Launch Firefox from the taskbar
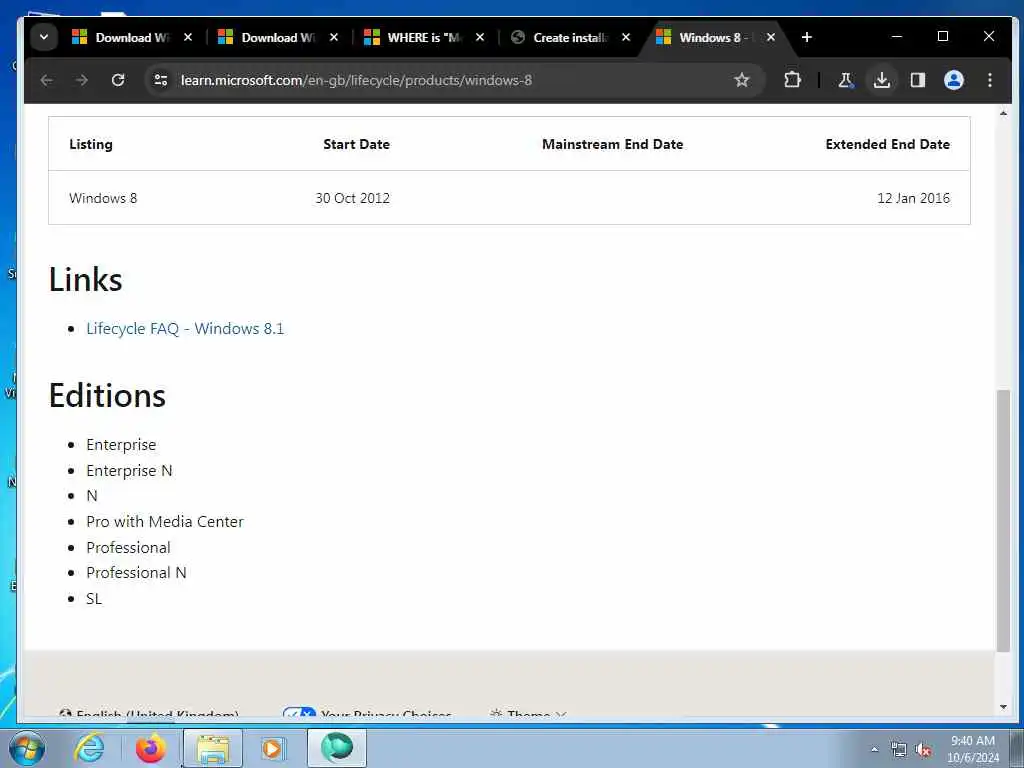The image size is (1024, 768). click(x=150, y=748)
